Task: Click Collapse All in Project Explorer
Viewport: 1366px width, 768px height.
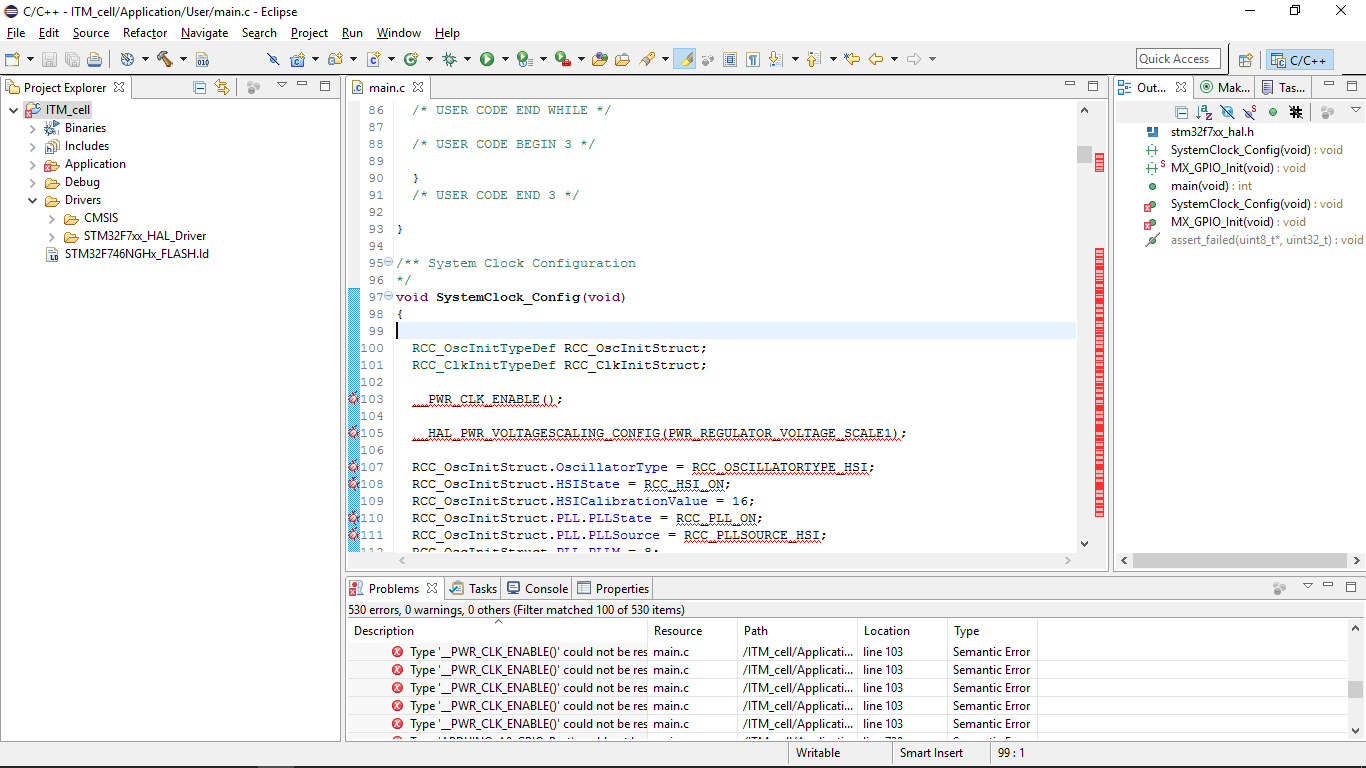Action: pyautogui.click(x=200, y=87)
